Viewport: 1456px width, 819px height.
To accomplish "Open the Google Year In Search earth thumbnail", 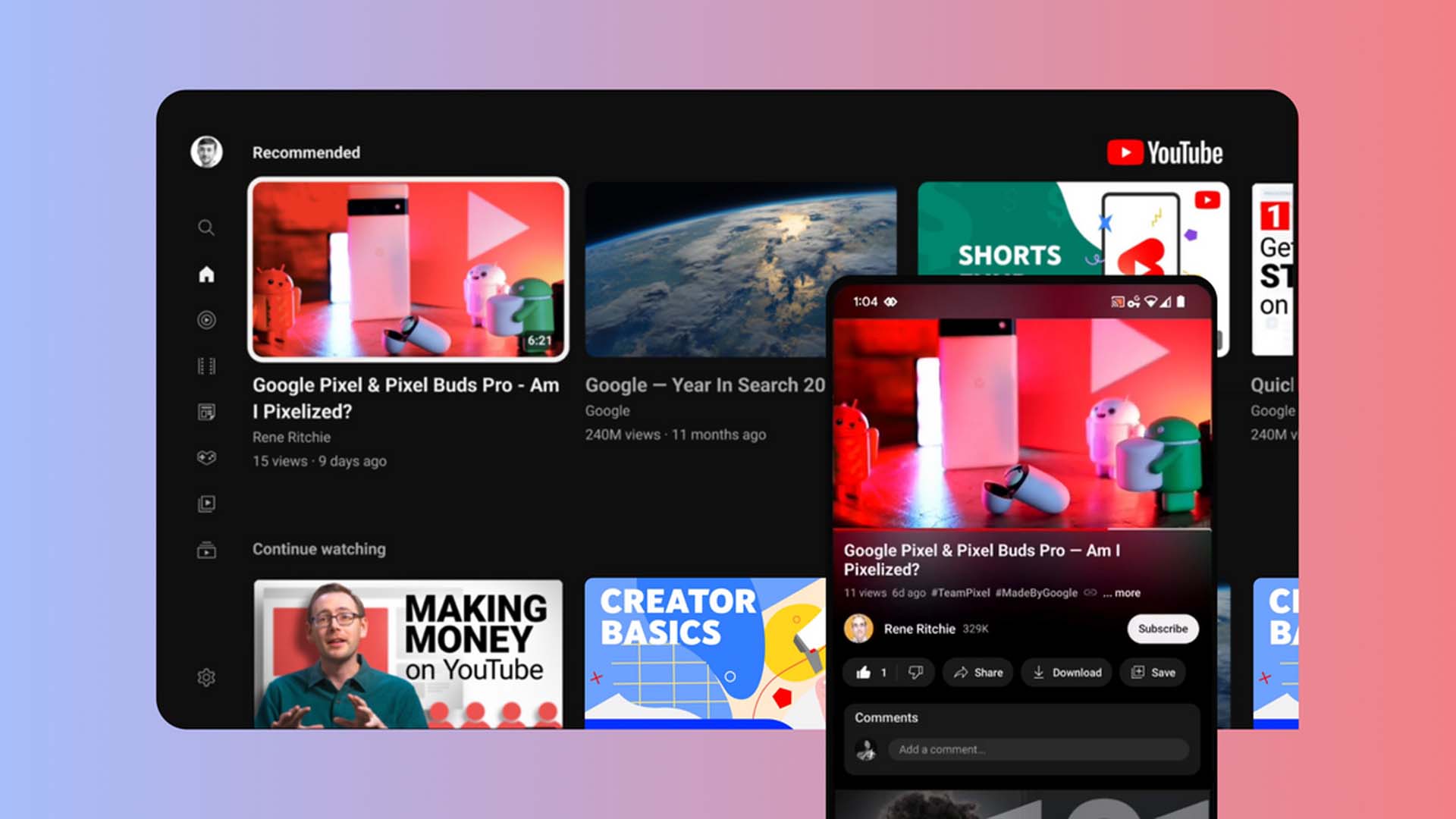I will [x=706, y=269].
